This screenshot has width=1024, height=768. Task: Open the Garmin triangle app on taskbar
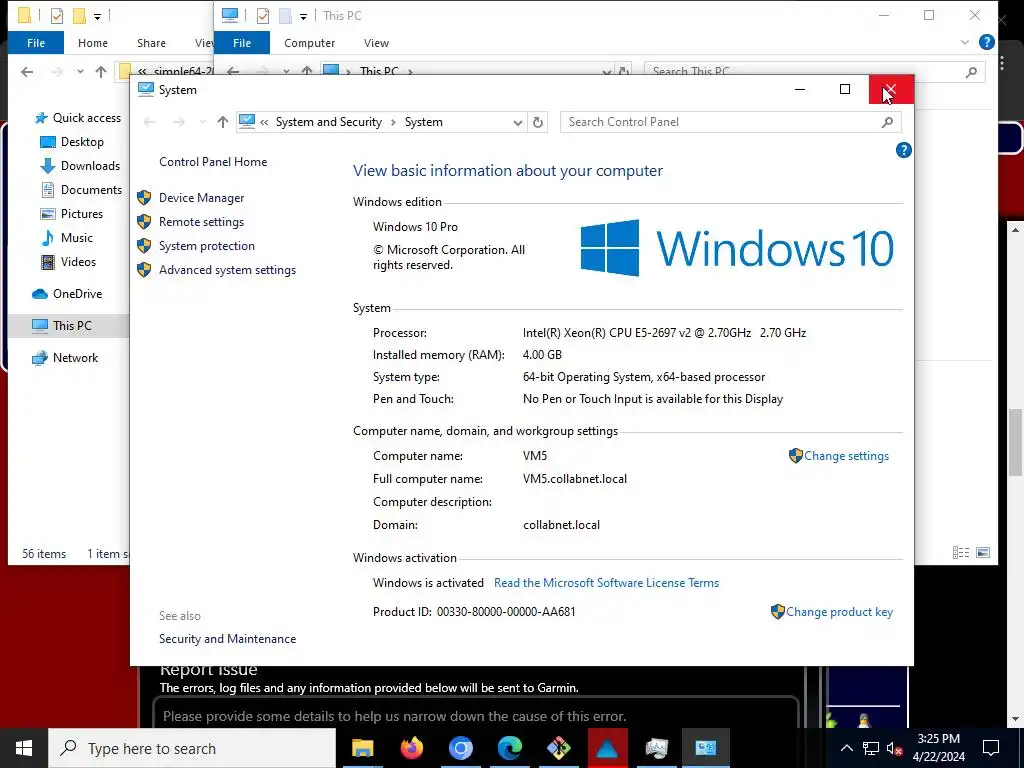pyautogui.click(x=607, y=748)
